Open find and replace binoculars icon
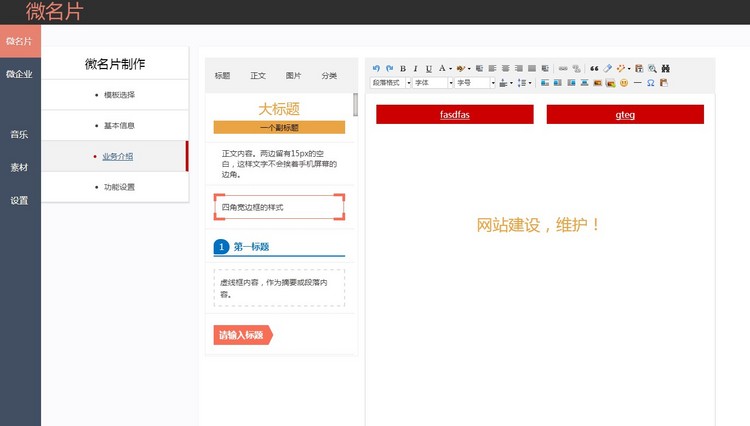The image size is (750, 426). [666, 68]
